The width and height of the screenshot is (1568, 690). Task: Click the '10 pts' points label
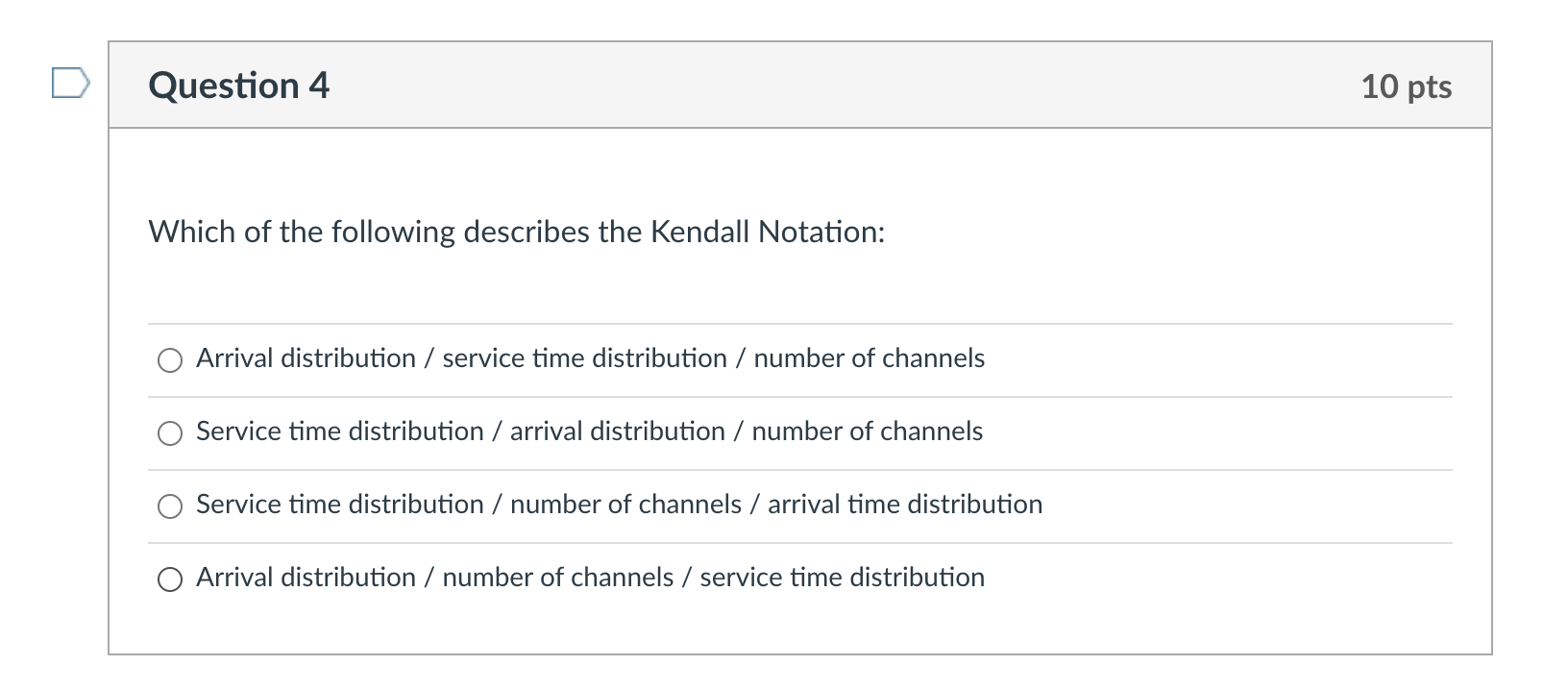click(x=1406, y=86)
